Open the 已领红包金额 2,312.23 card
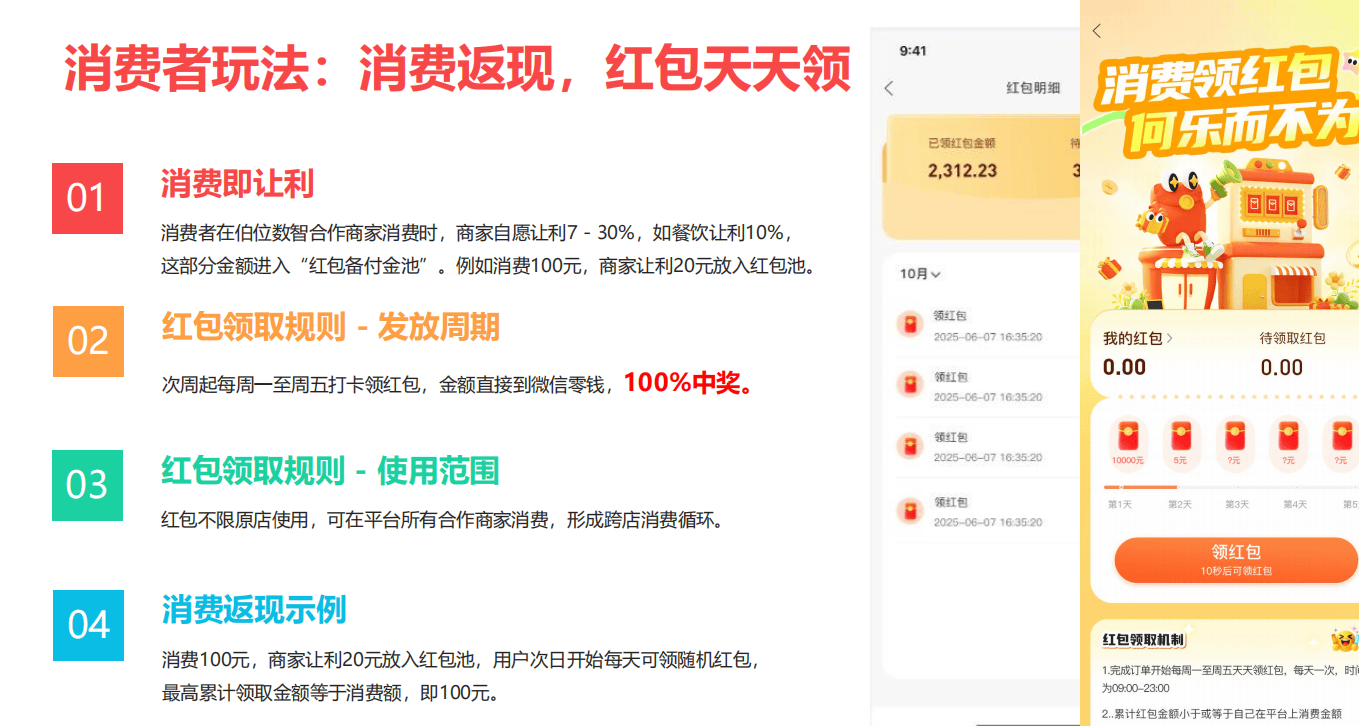The image size is (1359, 726). (962, 160)
